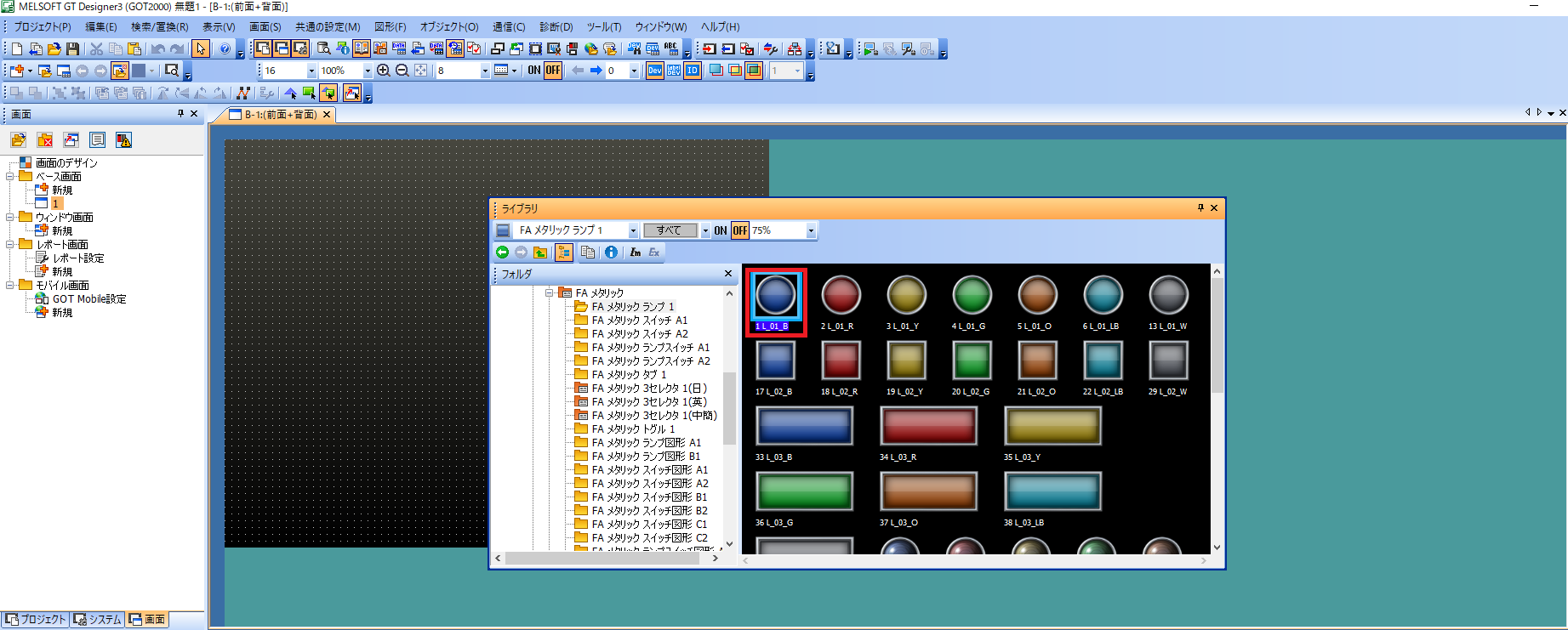Click the Undo arrow icon

tap(157, 49)
